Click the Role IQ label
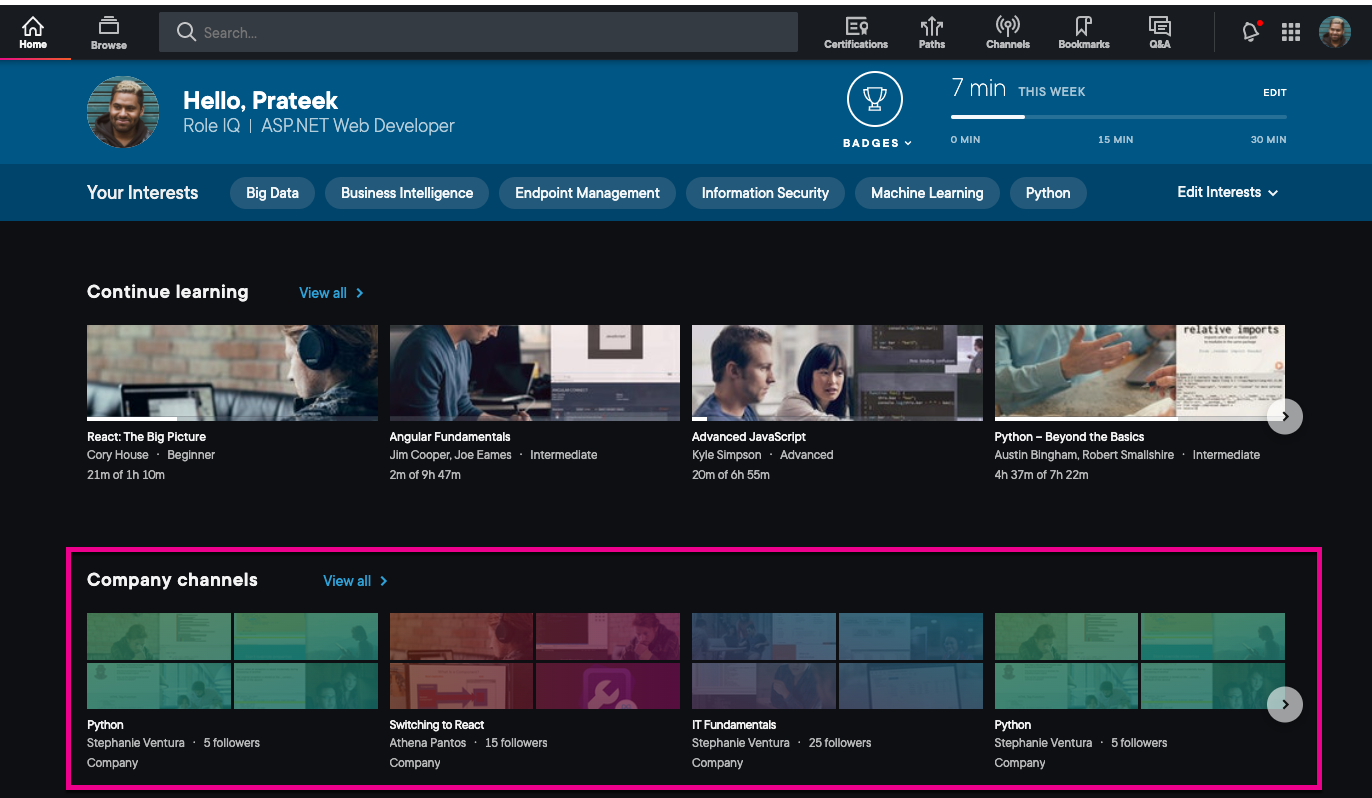The image size is (1372, 798). 212,126
